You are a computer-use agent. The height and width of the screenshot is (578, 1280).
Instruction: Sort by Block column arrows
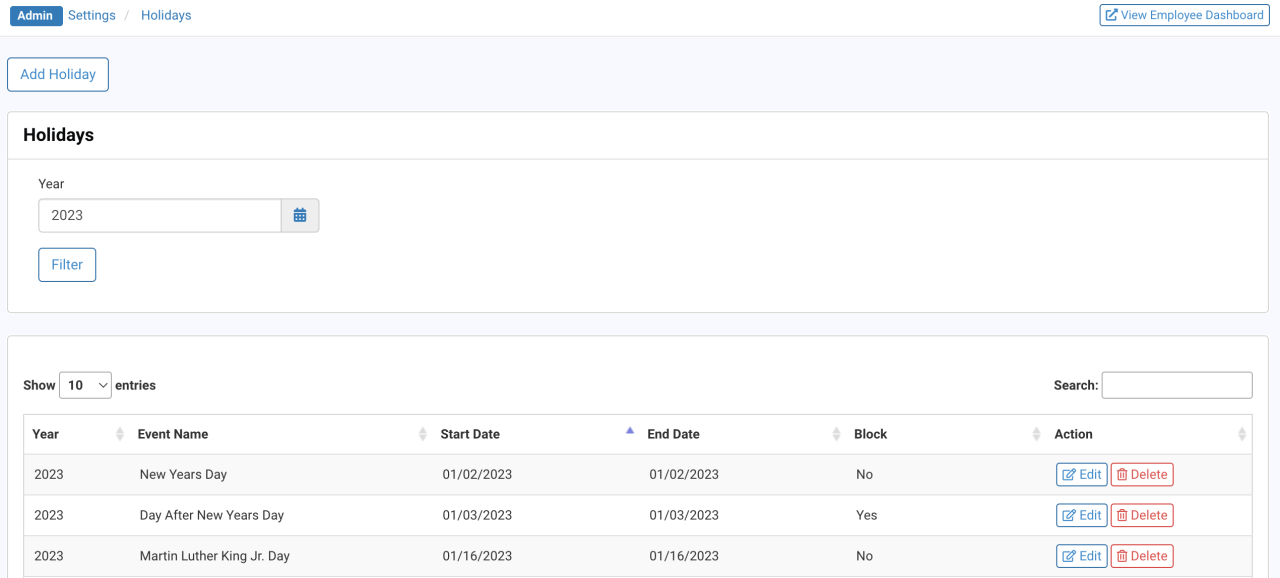click(x=1036, y=434)
